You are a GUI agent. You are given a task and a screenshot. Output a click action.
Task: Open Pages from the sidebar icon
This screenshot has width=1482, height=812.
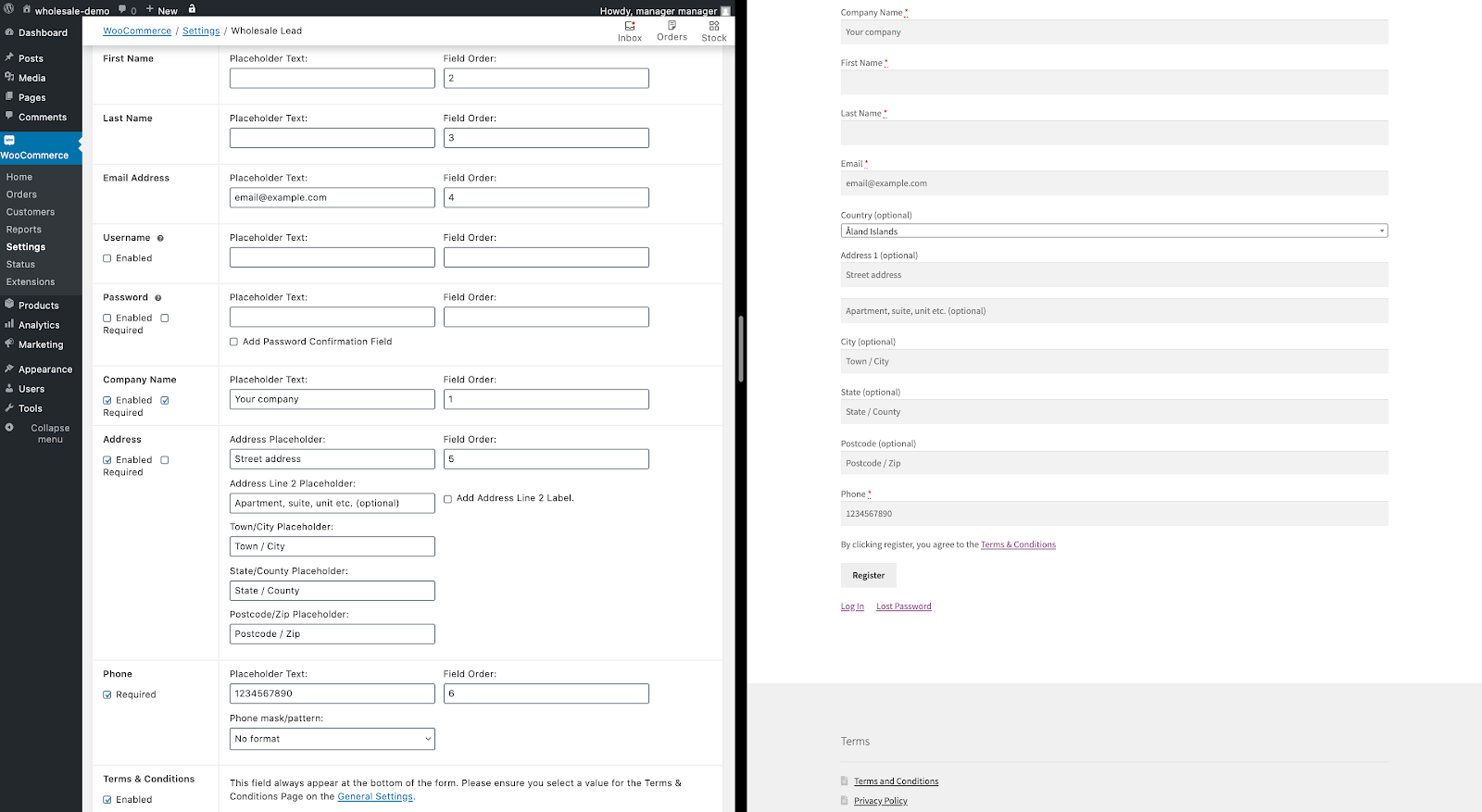(9, 96)
